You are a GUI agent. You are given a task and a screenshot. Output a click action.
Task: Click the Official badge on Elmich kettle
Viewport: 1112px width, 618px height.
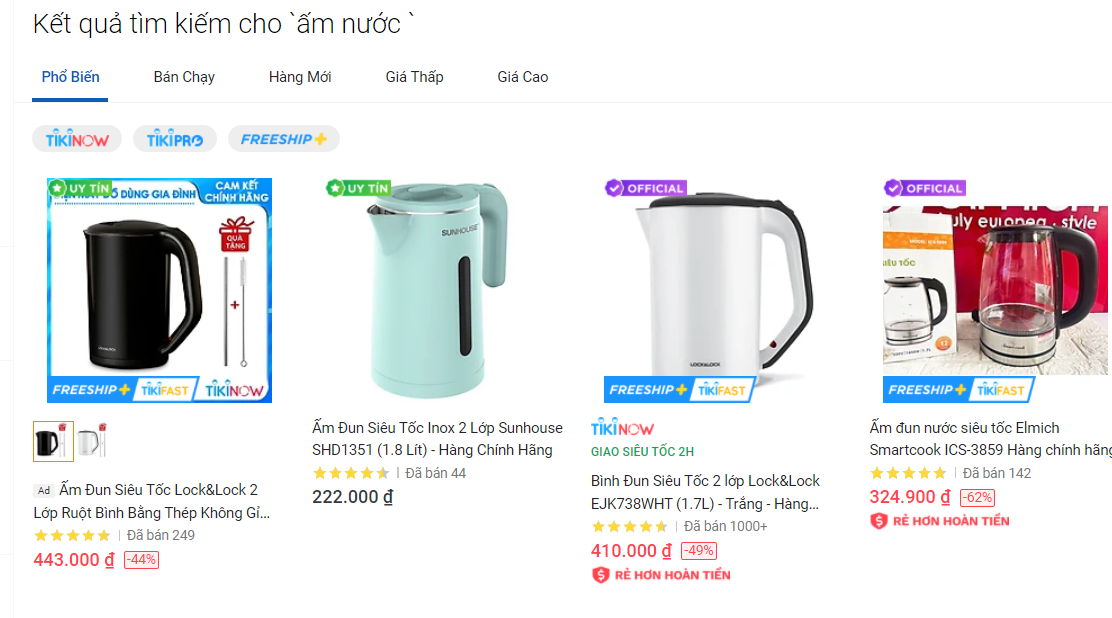(924, 188)
